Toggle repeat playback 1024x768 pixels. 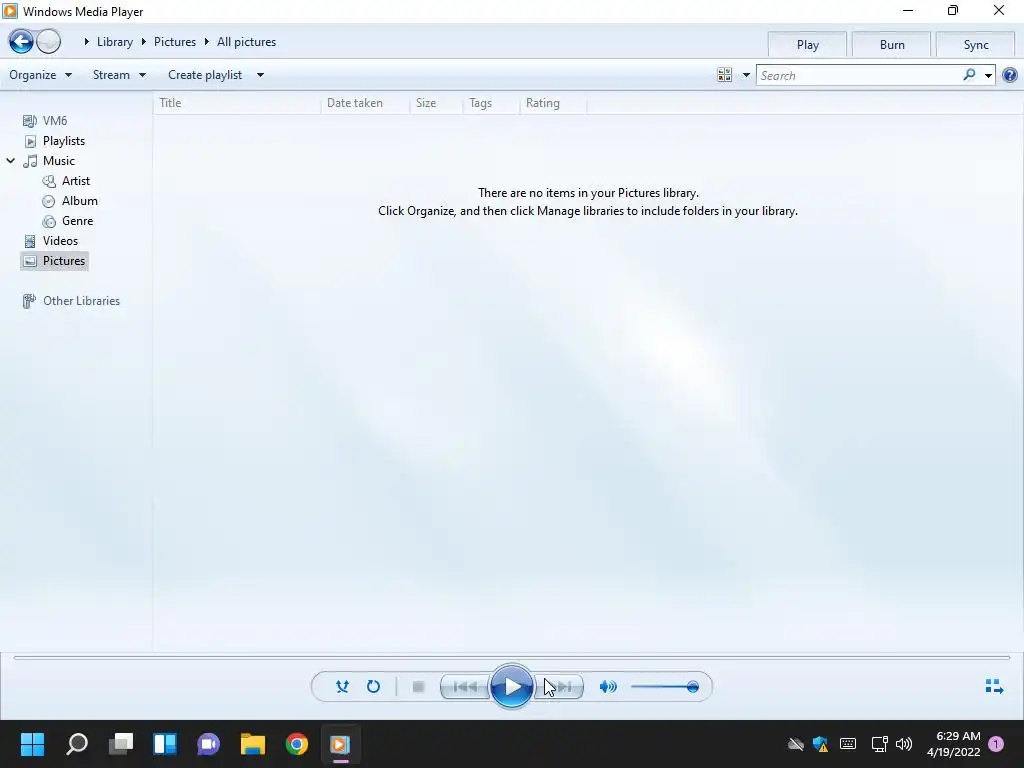click(373, 686)
